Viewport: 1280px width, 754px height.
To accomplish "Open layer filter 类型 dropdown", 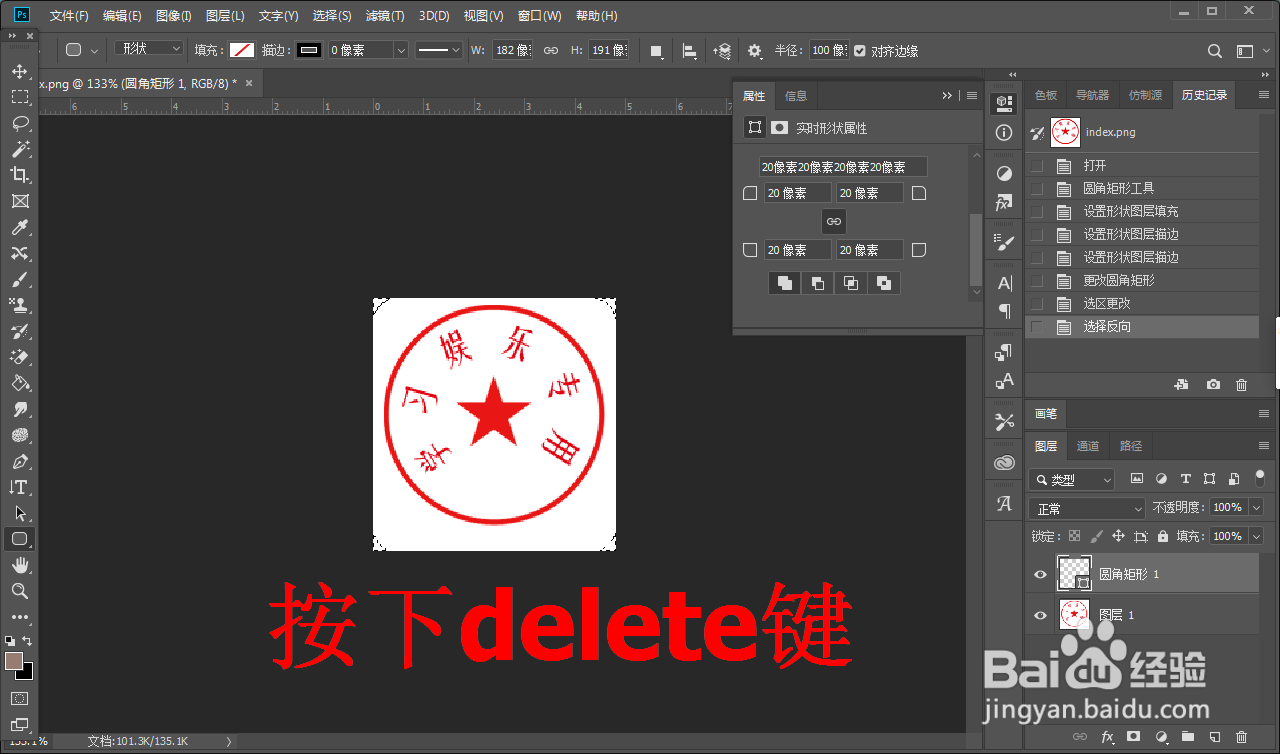I will (x=1072, y=480).
